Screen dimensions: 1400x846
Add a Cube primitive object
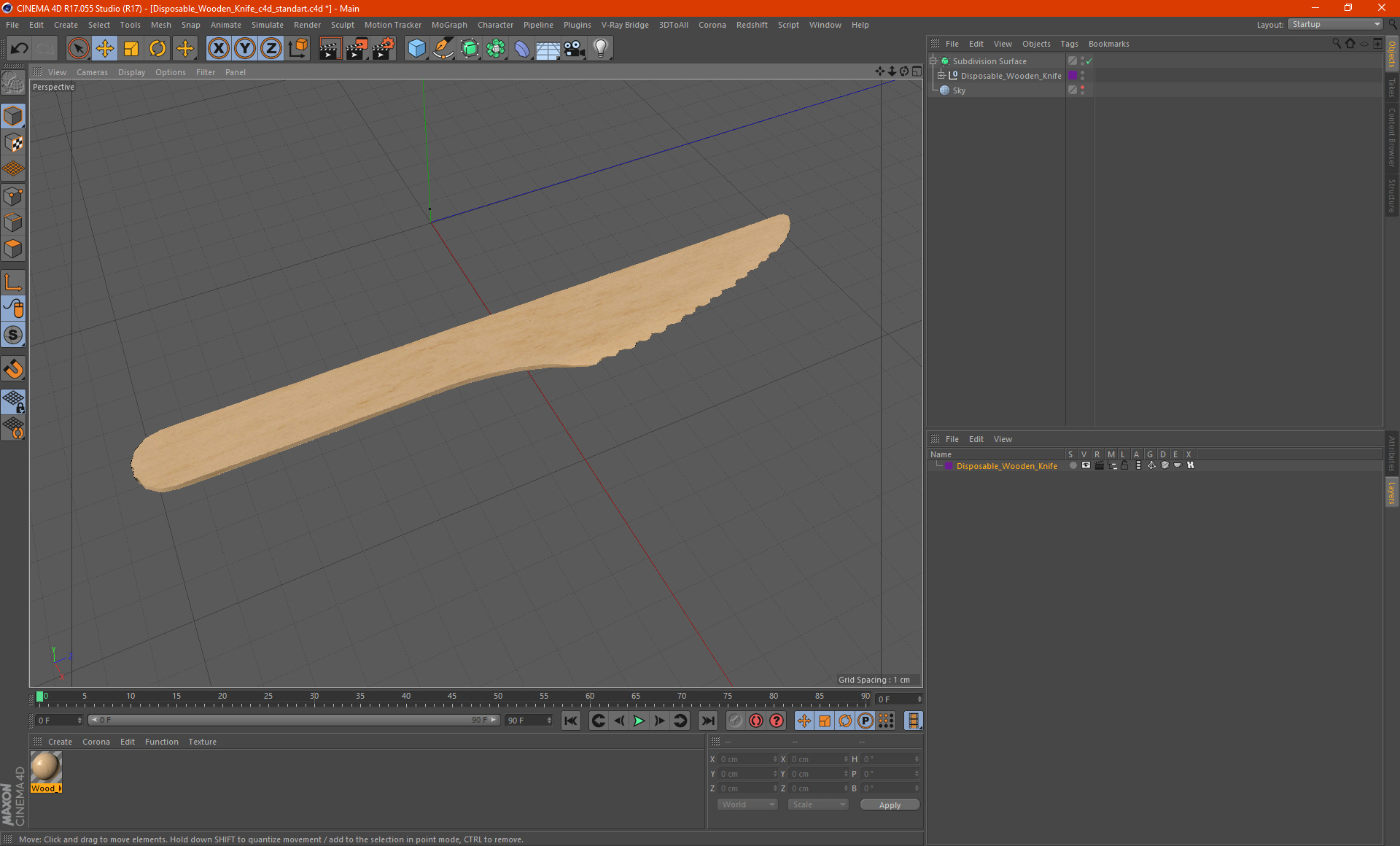coord(416,49)
